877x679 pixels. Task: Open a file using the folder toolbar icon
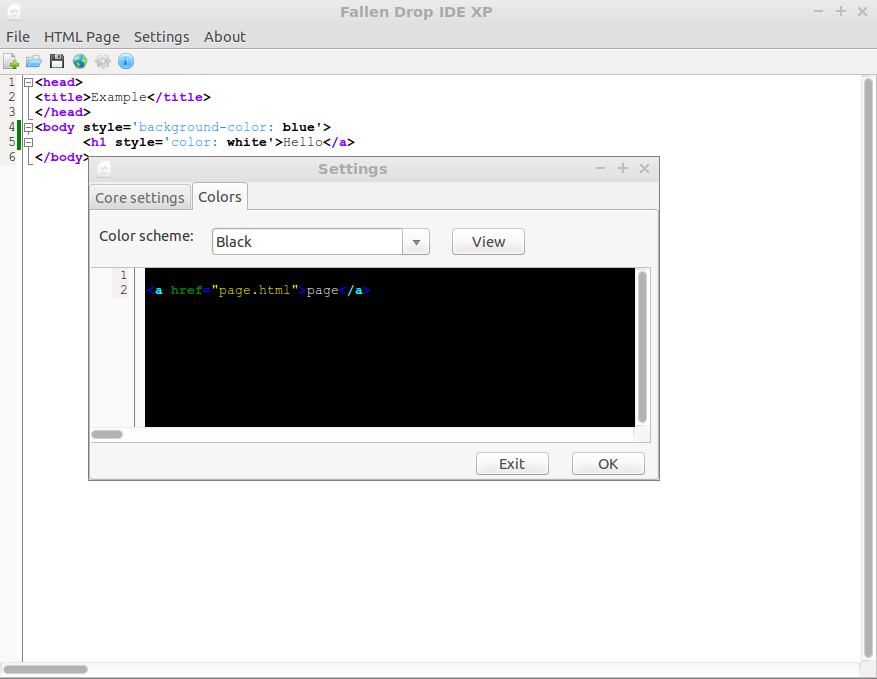point(34,61)
